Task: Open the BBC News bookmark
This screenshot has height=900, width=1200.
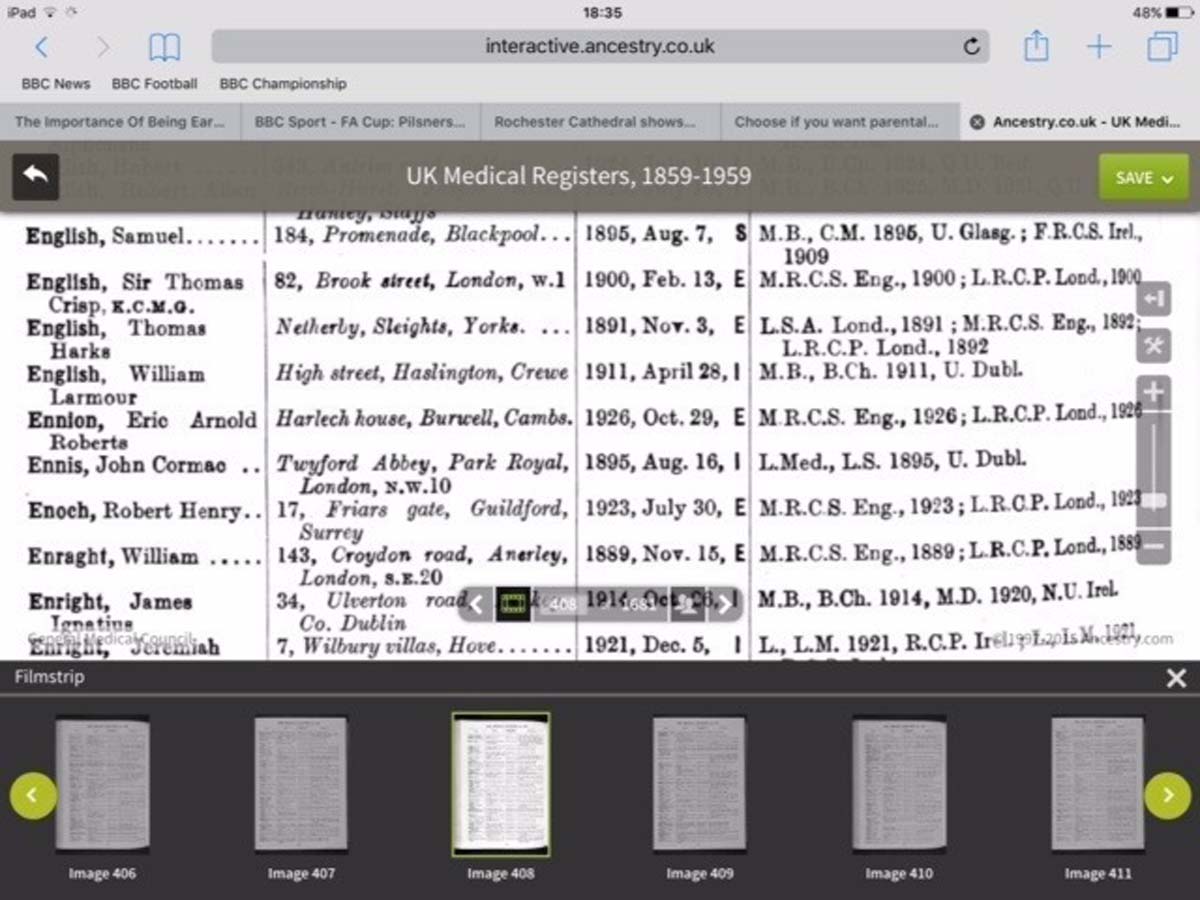Action: [x=56, y=84]
